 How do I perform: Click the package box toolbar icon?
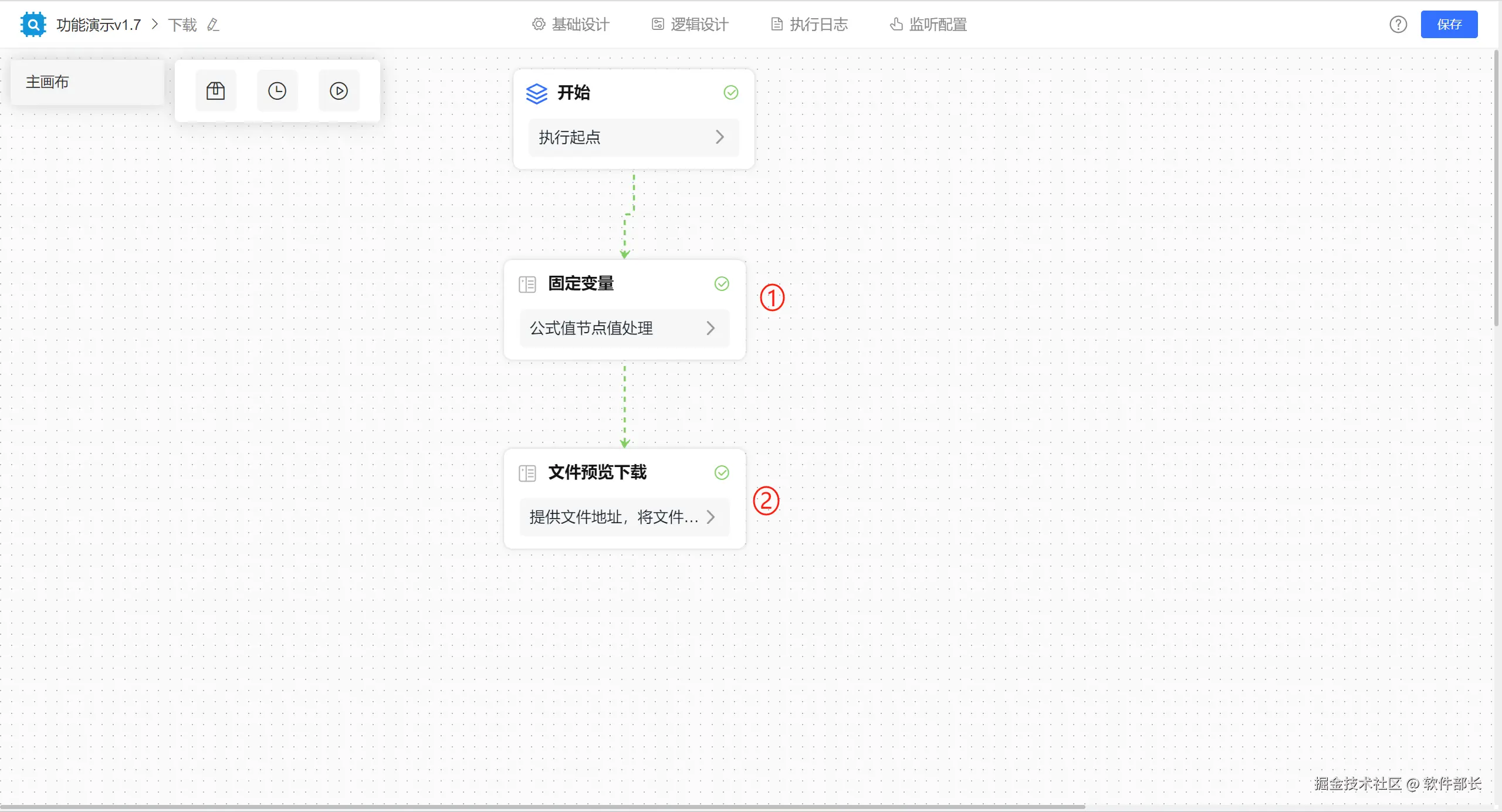click(x=215, y=91)
